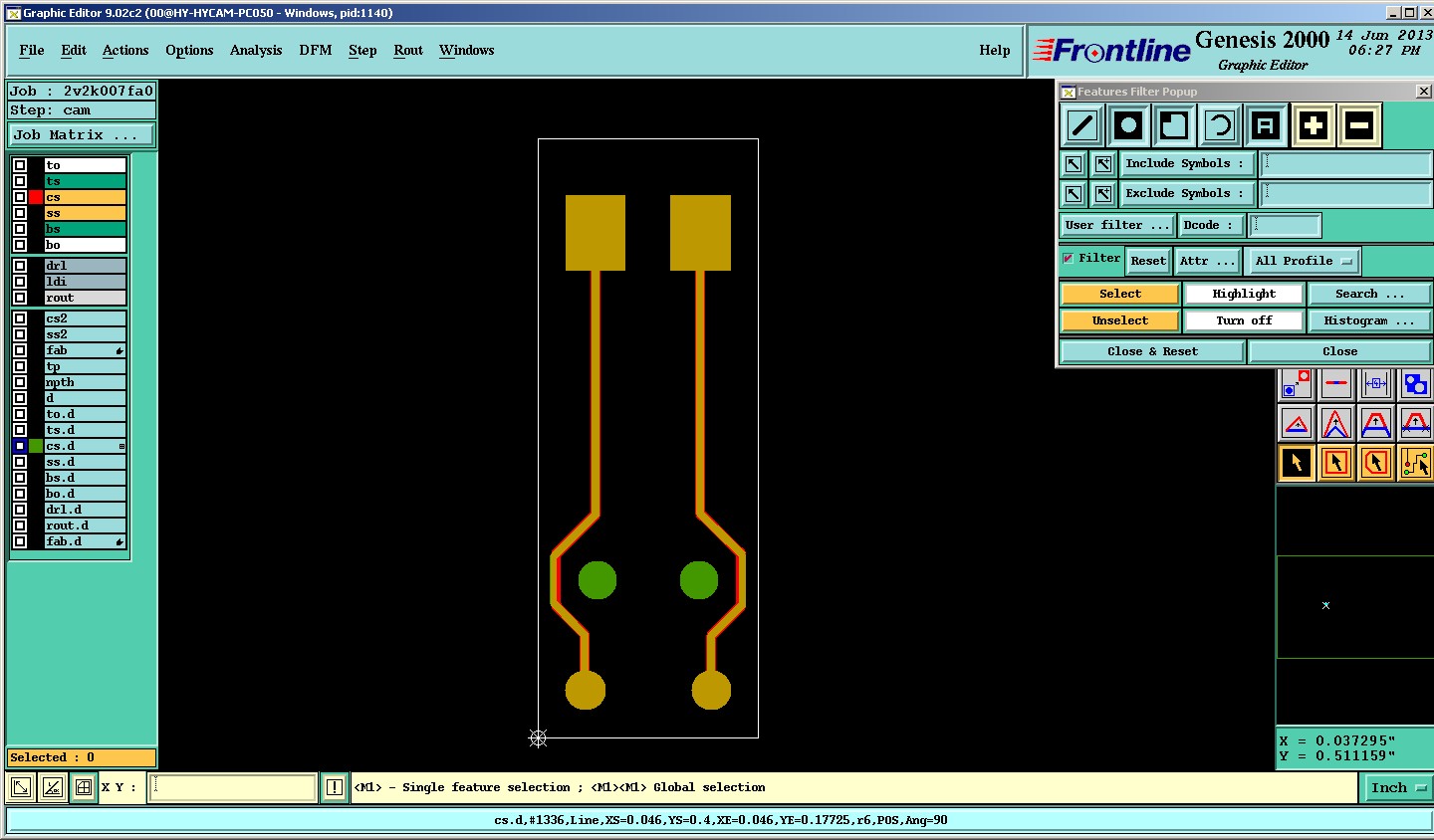Click the red color swatch of cs layer

(36, 197)
